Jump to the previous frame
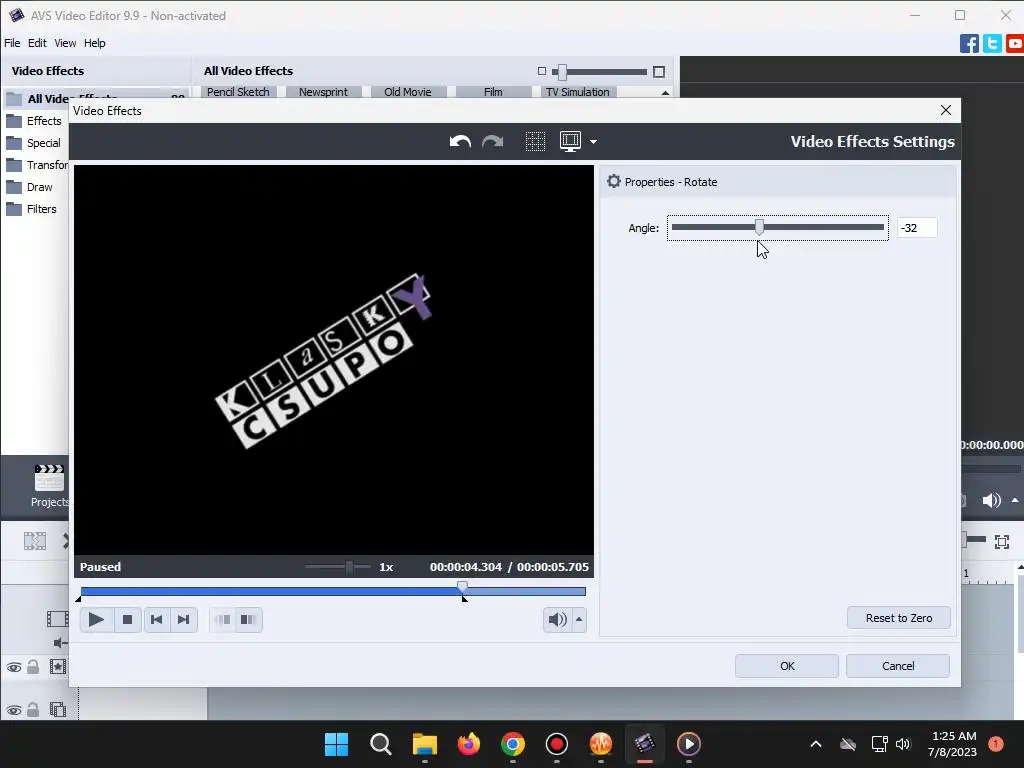 click(x=156, y=620)
